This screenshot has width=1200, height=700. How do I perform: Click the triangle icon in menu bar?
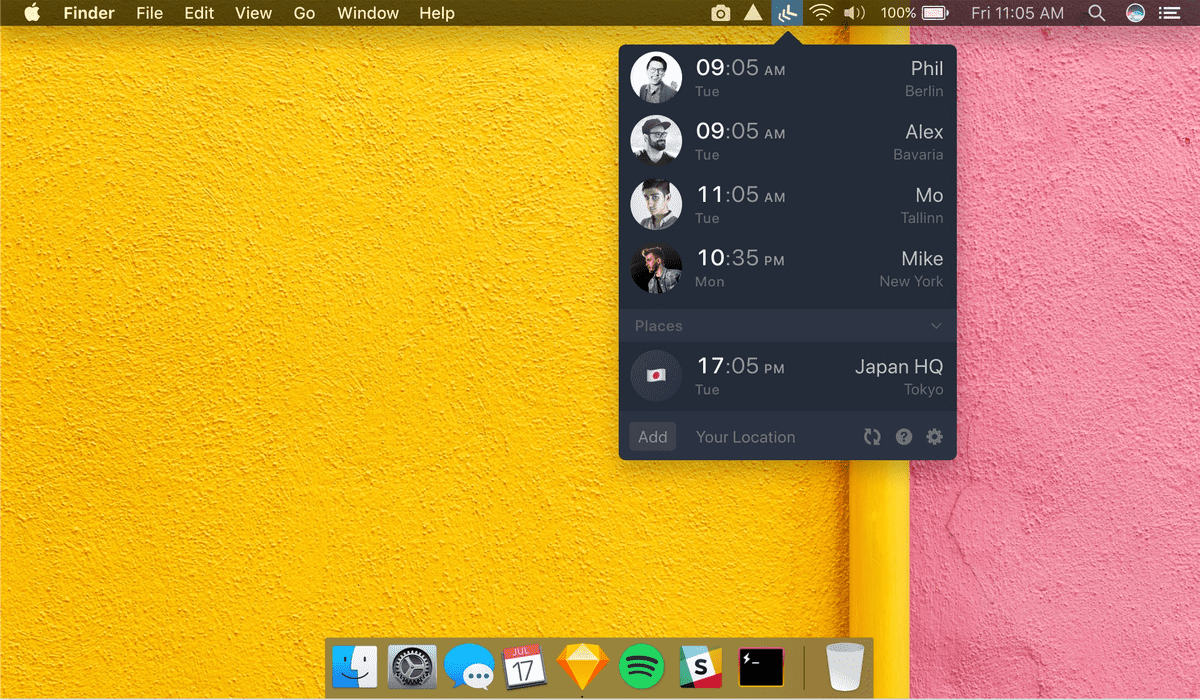[x=753, y=13]
